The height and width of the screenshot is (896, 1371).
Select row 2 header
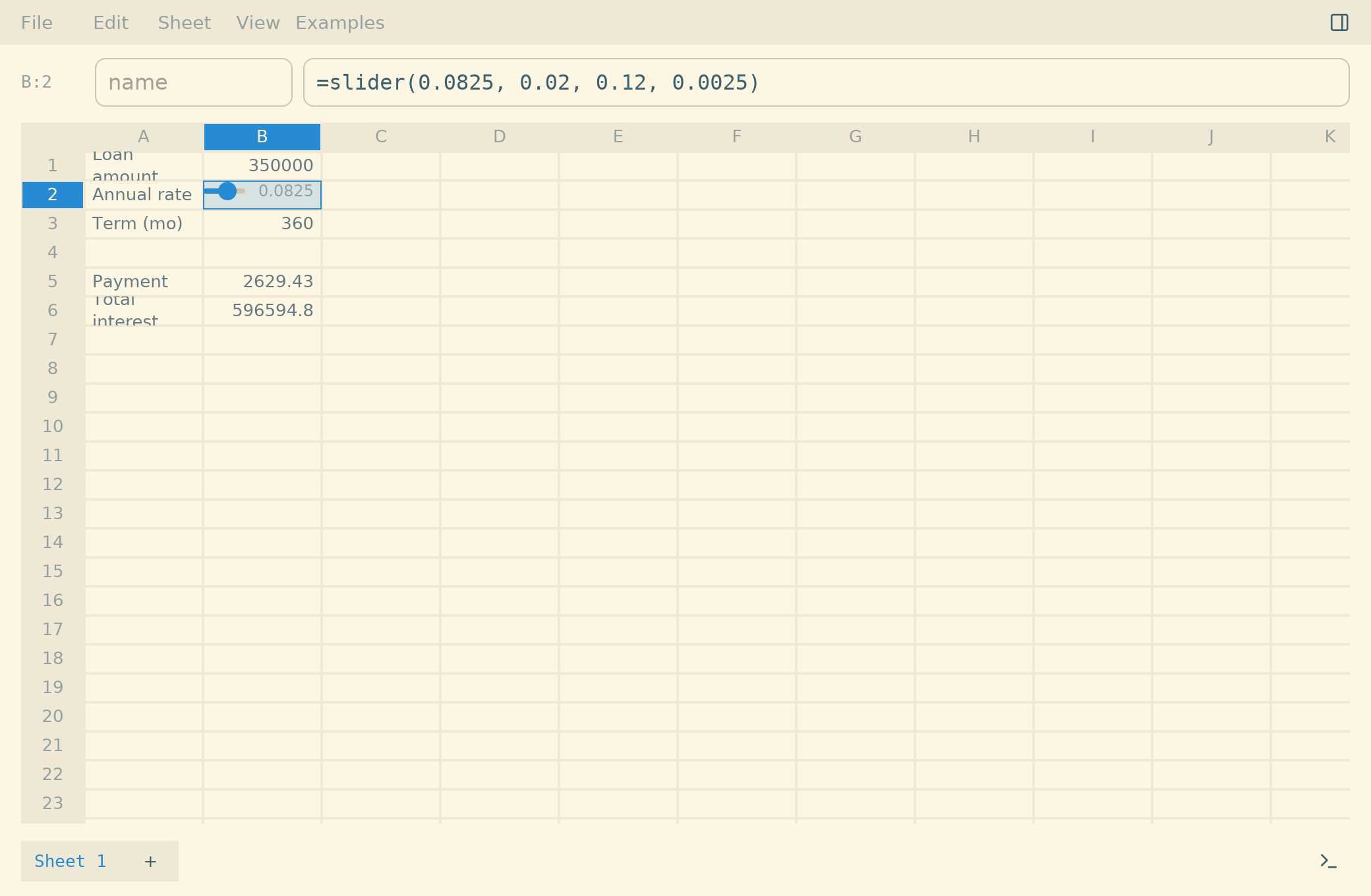(53, 195)
